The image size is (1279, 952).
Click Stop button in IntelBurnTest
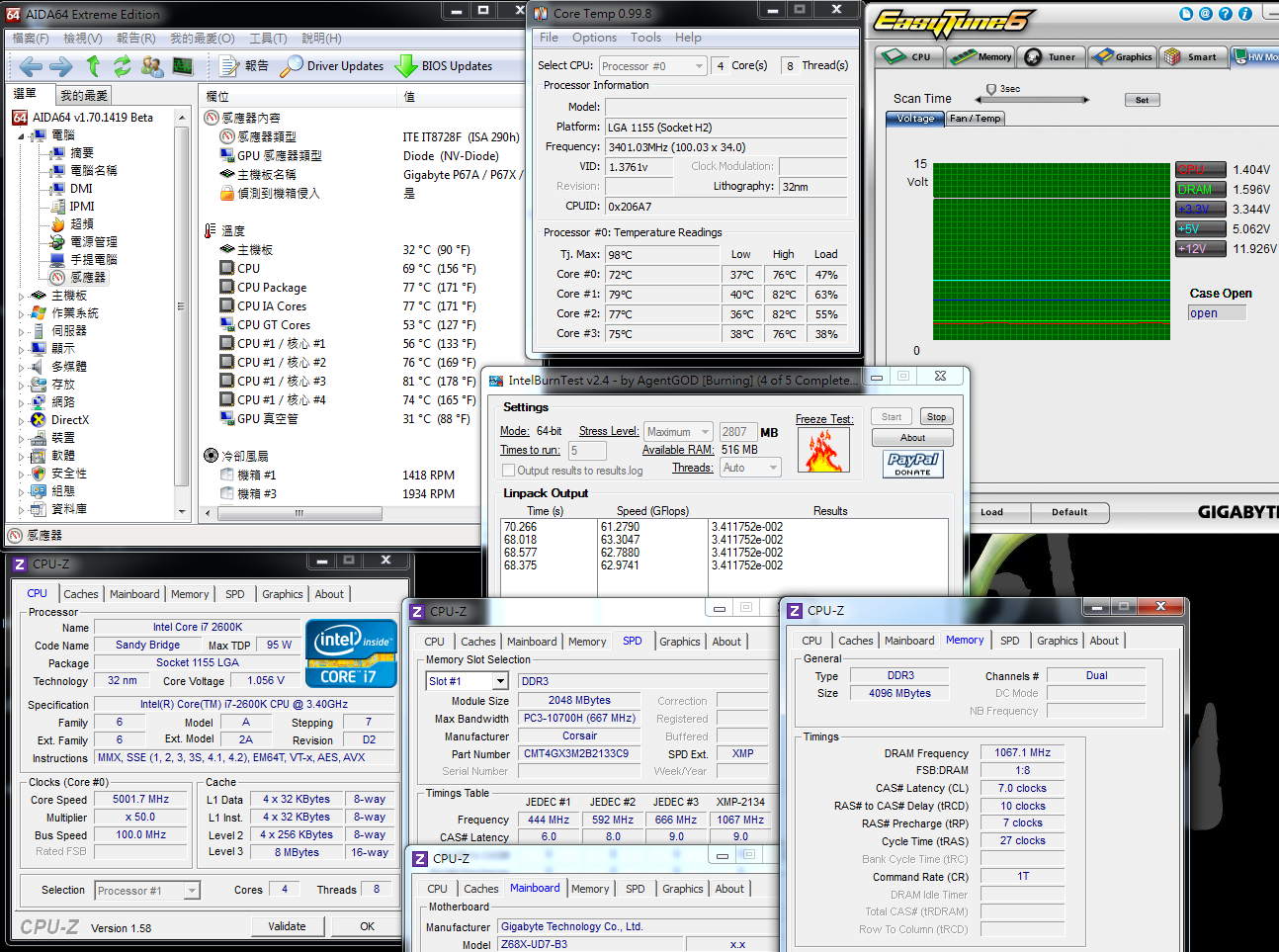coord(936,417)
